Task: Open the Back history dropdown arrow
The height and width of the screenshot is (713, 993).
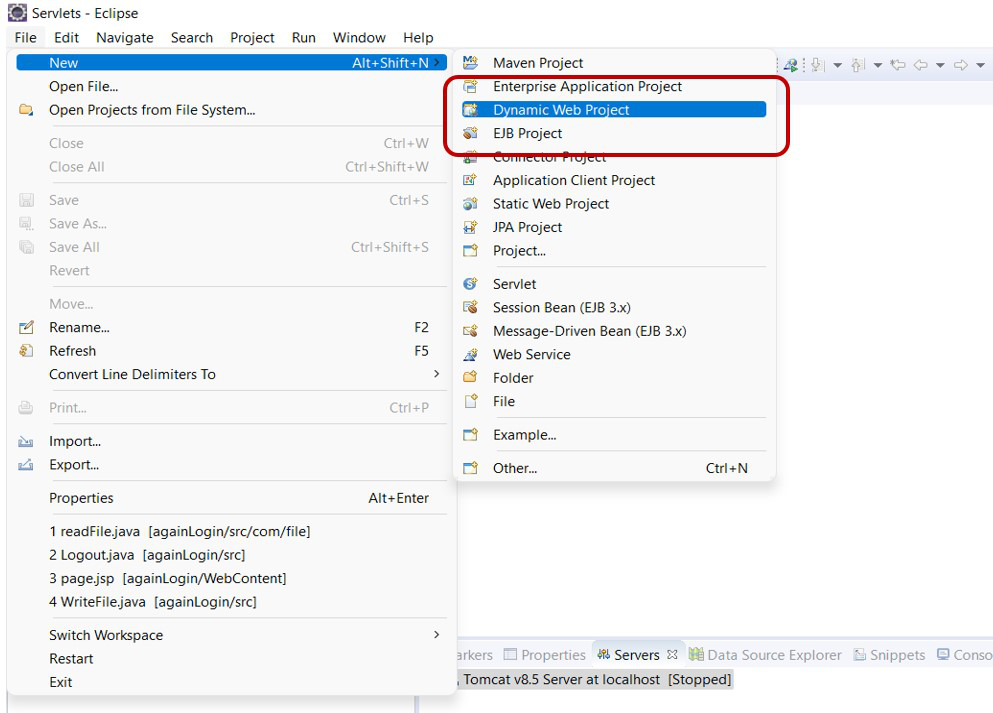Action: [940, 65]
